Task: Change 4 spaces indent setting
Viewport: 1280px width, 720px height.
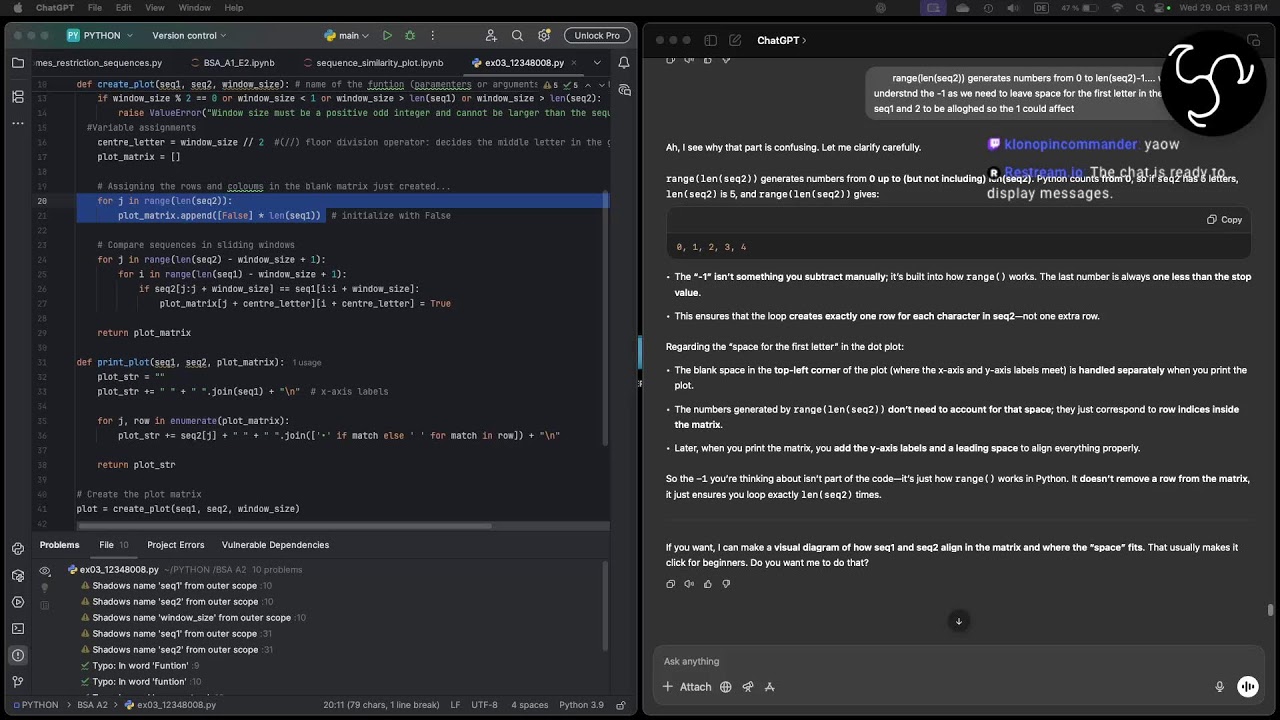Action: tap(529, 705)
